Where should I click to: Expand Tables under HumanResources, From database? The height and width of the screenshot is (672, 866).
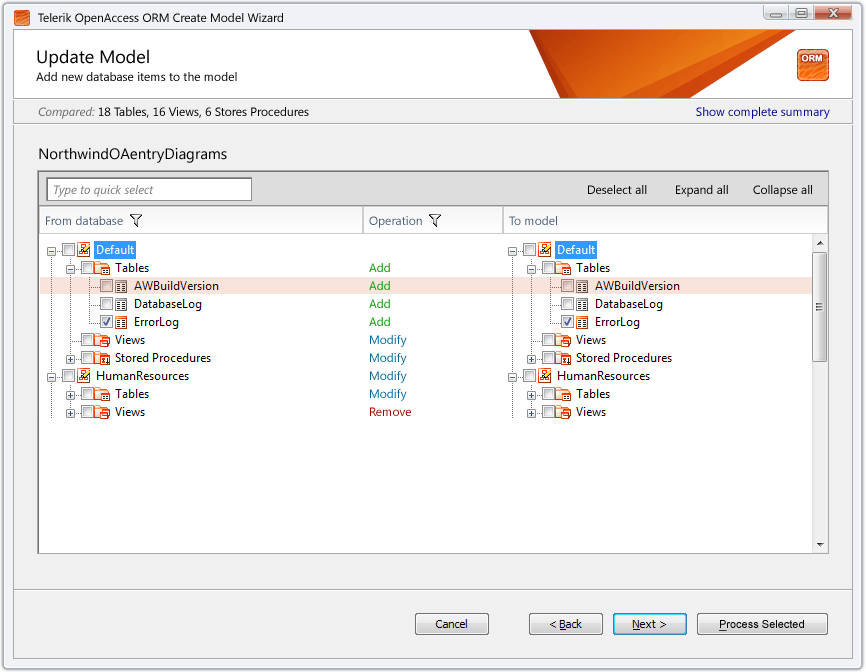[70, 395]
